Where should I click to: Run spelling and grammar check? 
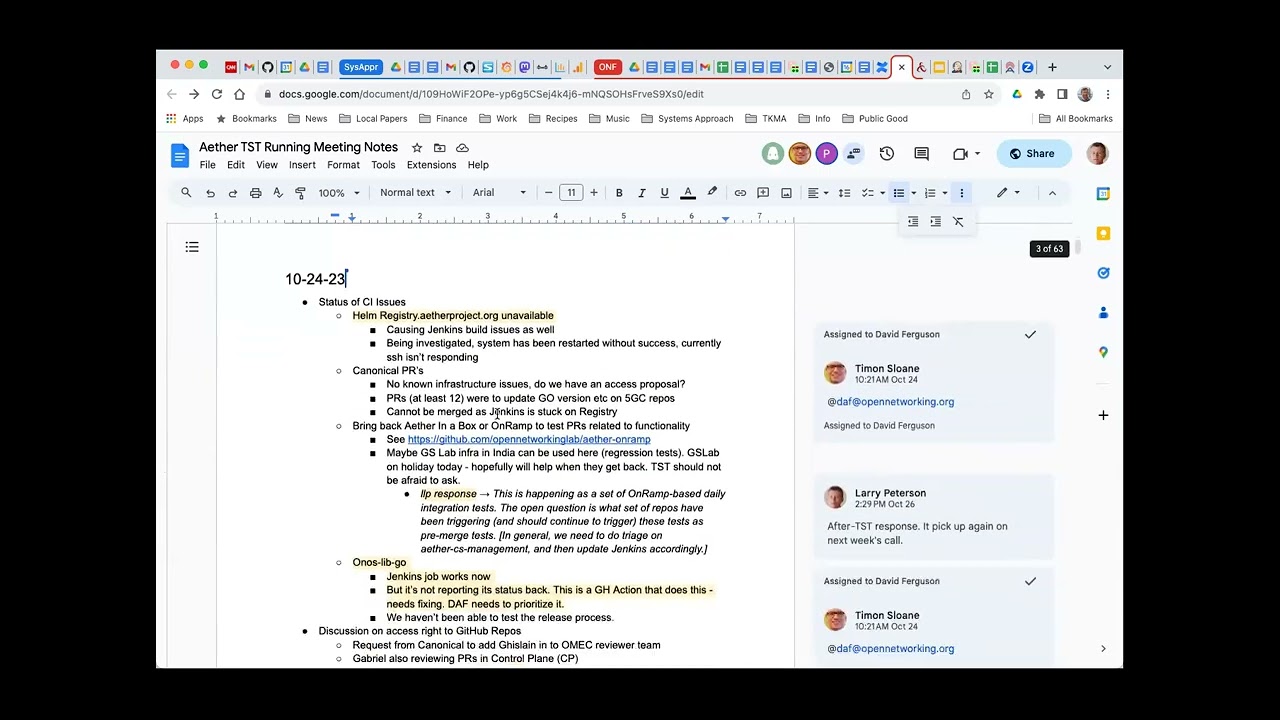278,193
